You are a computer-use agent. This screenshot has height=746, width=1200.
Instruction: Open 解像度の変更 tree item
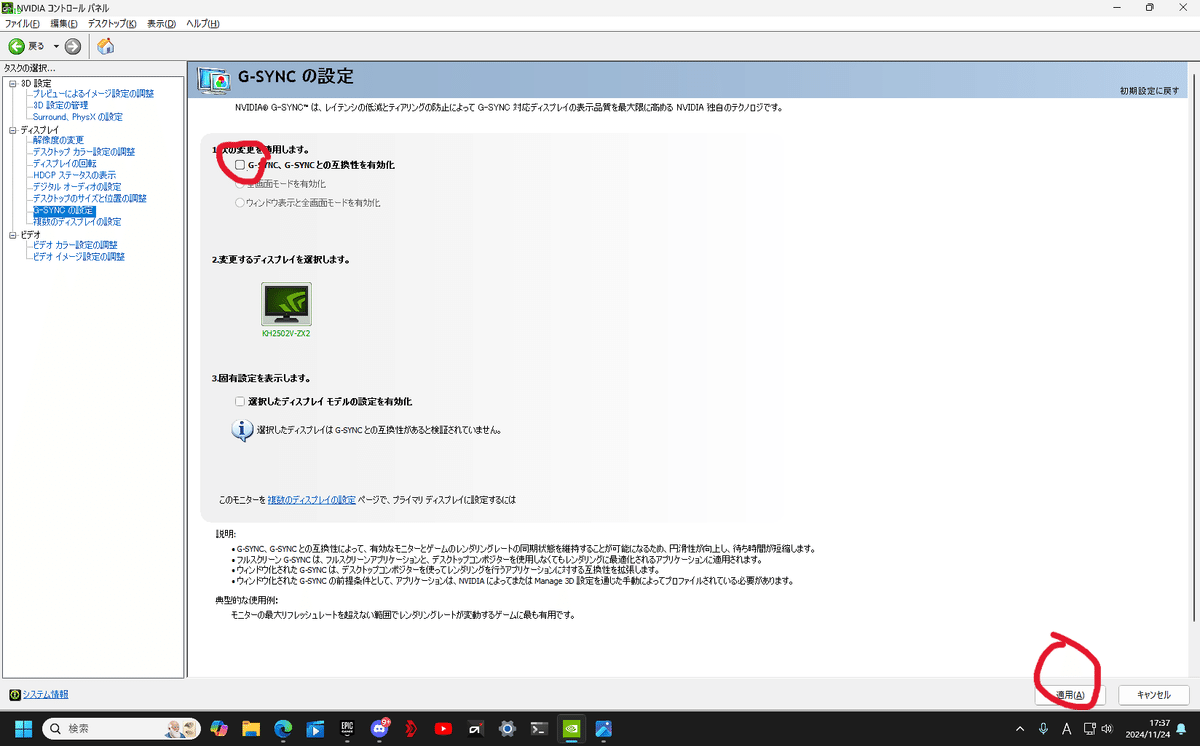click(58, 140)
